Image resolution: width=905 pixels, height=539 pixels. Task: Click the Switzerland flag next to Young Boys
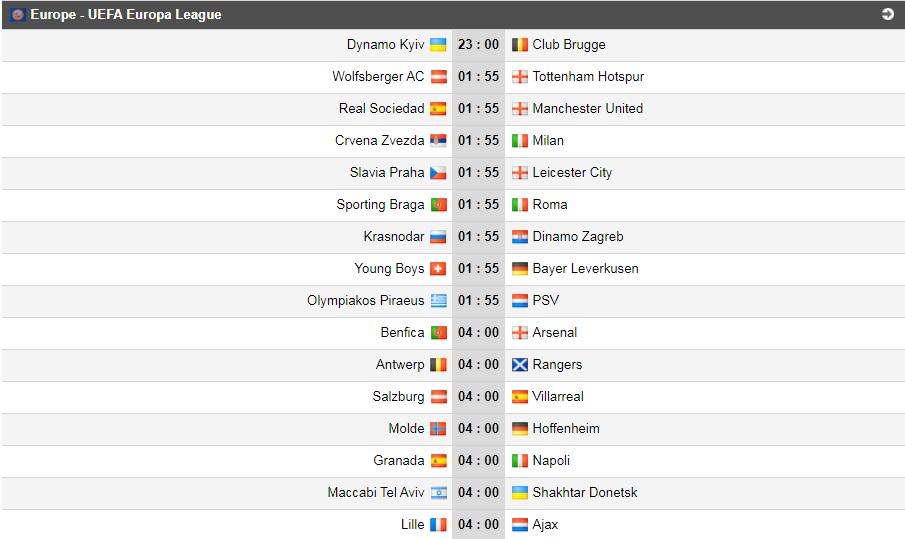(x=439, y=269)
